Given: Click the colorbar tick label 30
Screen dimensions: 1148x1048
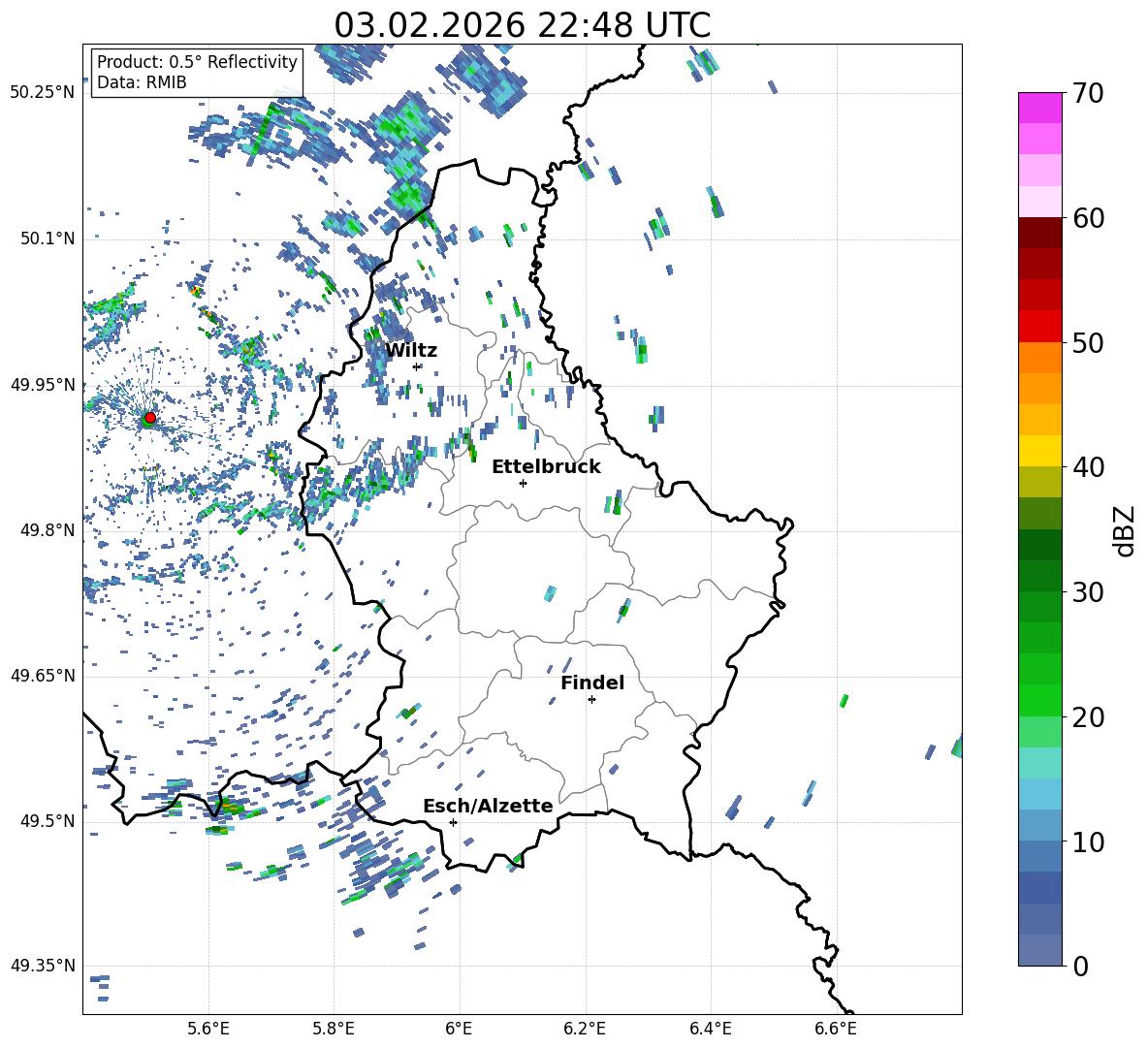Looking at the screenshot, I should tap(1088, 592).
